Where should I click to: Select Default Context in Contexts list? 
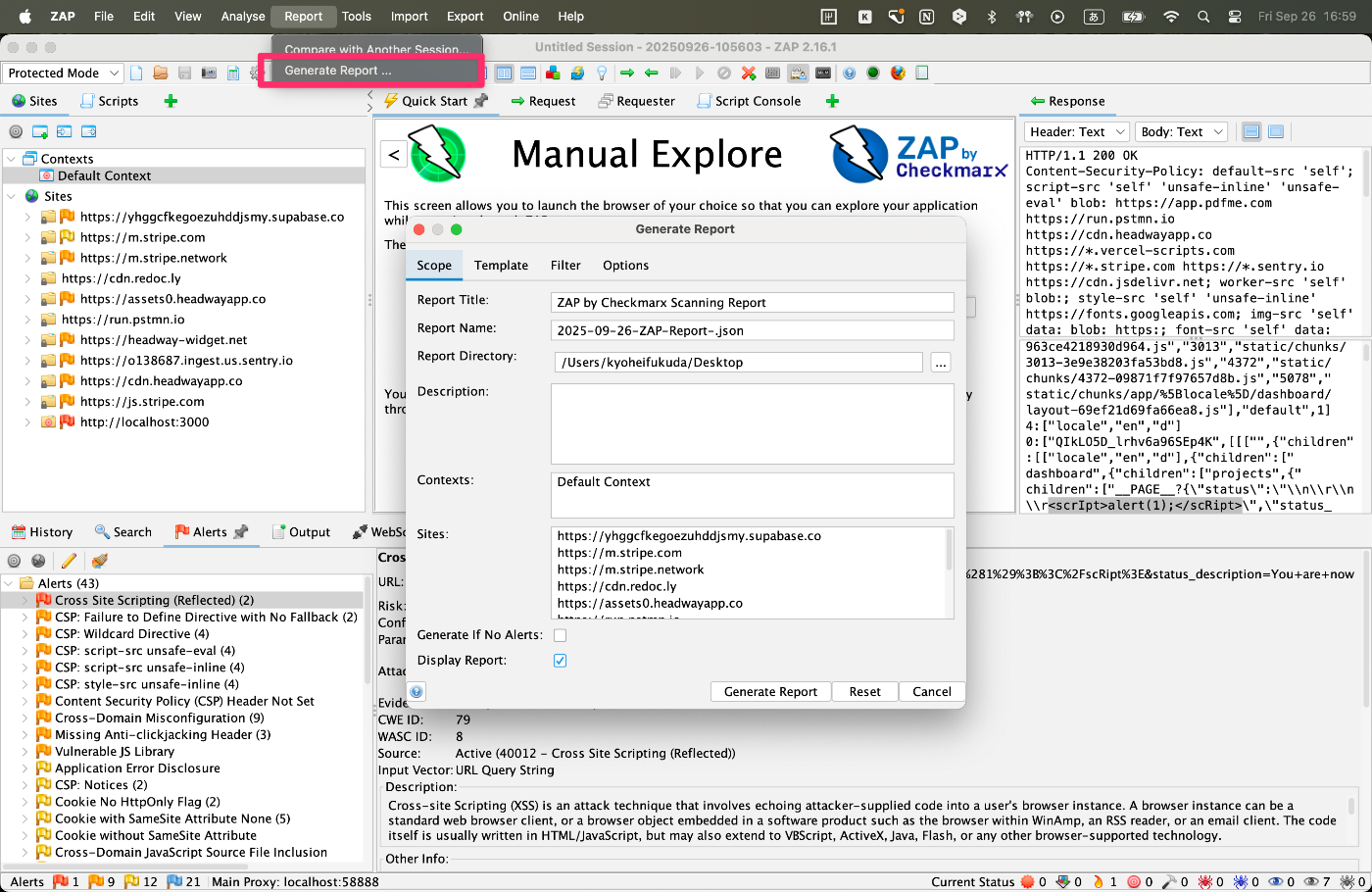click(604, 482)
